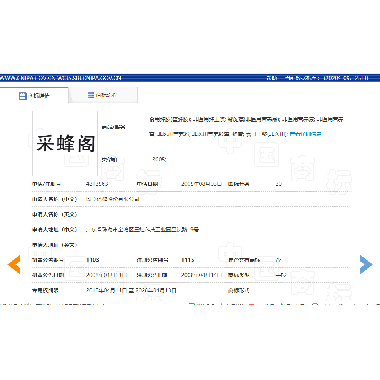Go to next trademark with blue arrow

point(366,264)
